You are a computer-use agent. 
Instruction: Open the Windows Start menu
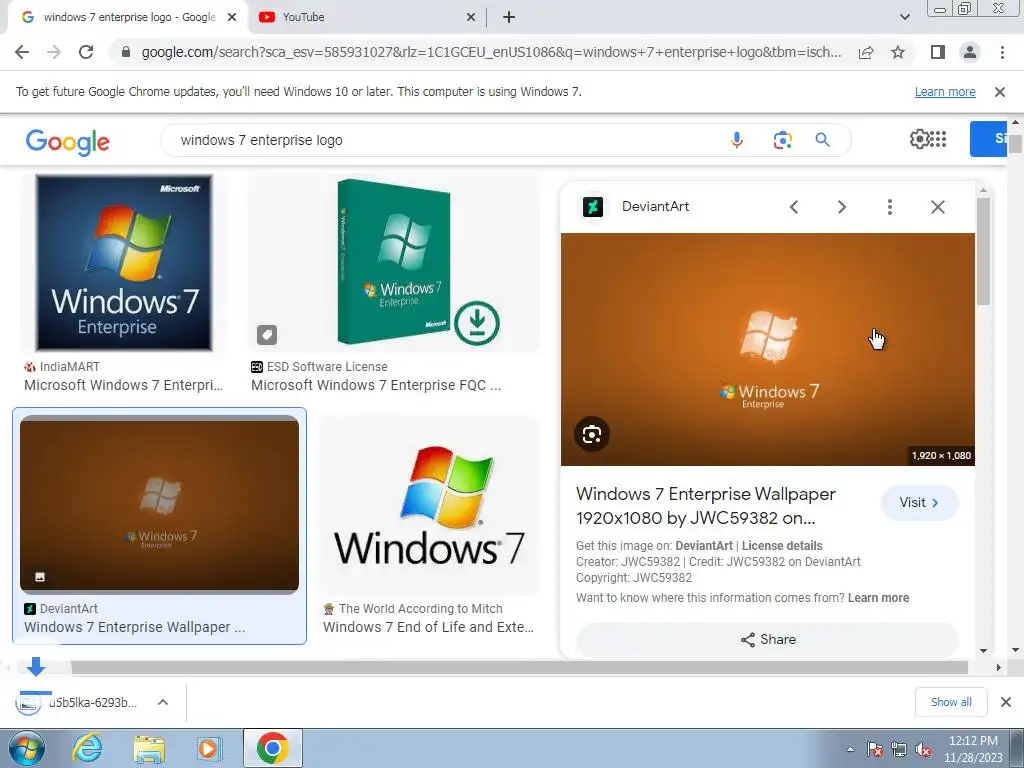27,749
